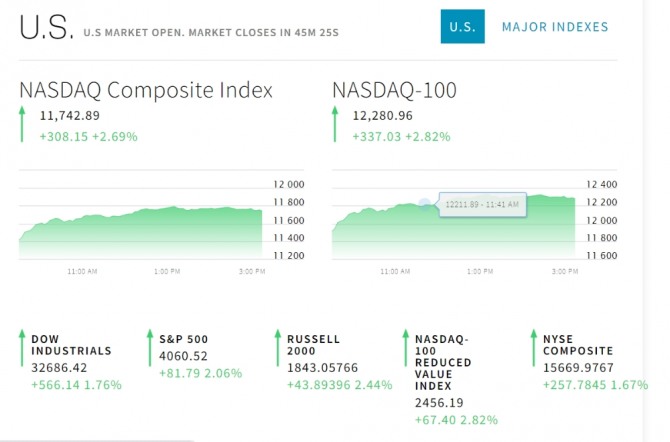Open the S&P 500 index link
This screenshot has width=670, height=442.
pos(183,339)
